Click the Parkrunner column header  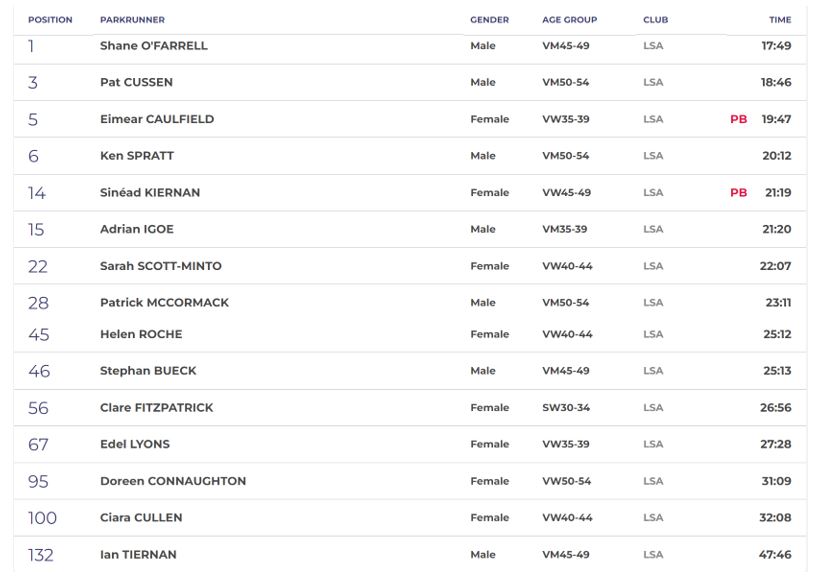(x=132, y=20)
